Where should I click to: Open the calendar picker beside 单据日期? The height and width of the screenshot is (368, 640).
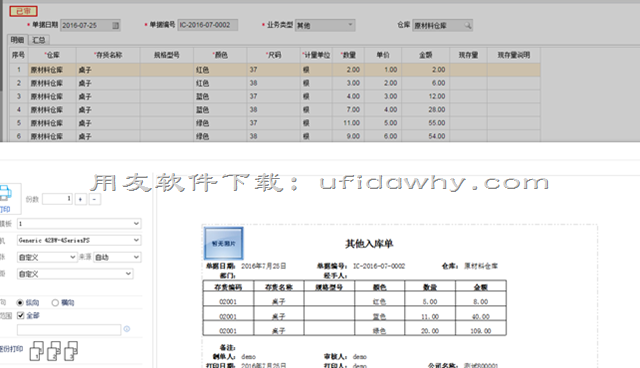pyautogui.click(x=116, y=25)
